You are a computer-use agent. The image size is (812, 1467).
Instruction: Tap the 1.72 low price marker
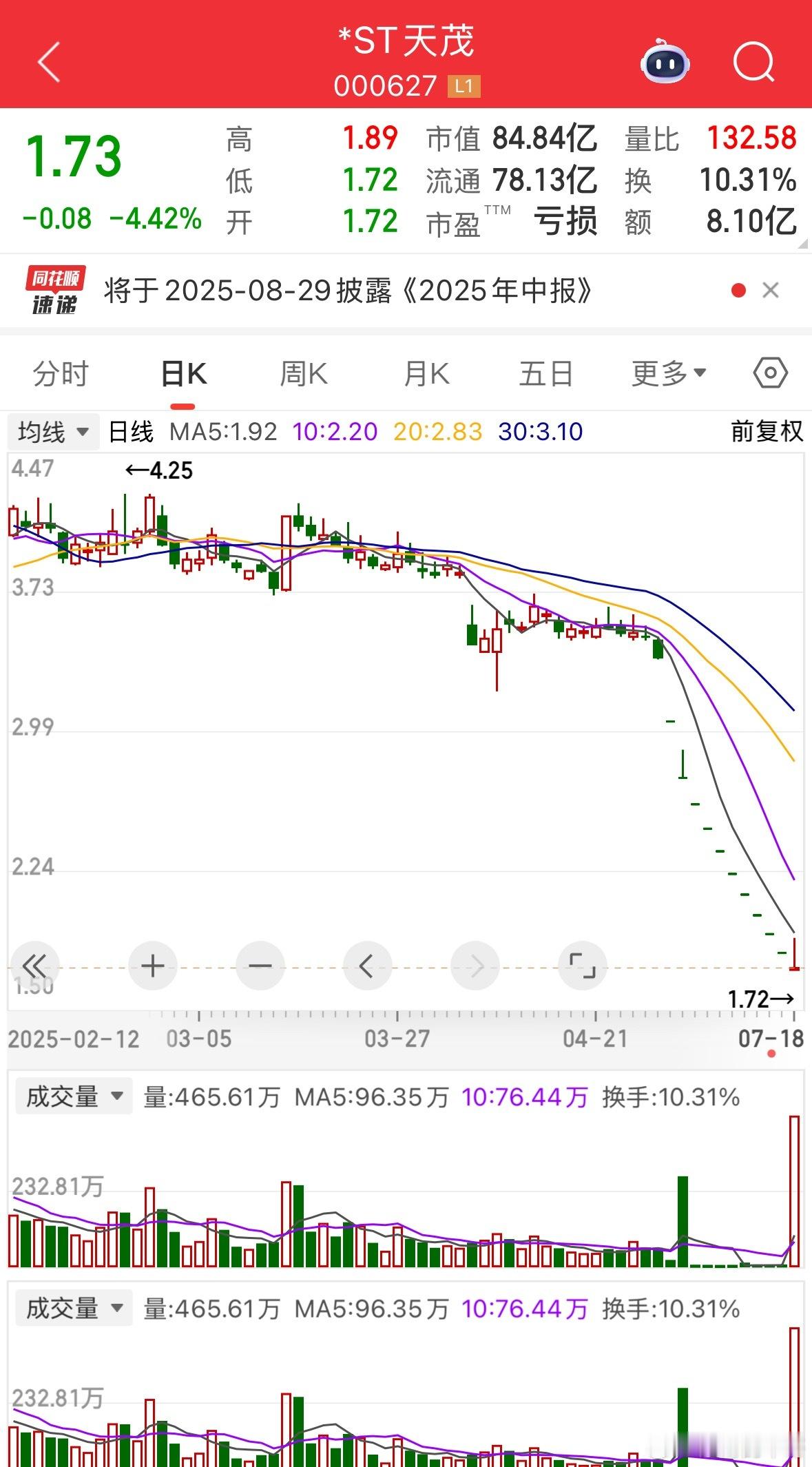tap(761, 999)
